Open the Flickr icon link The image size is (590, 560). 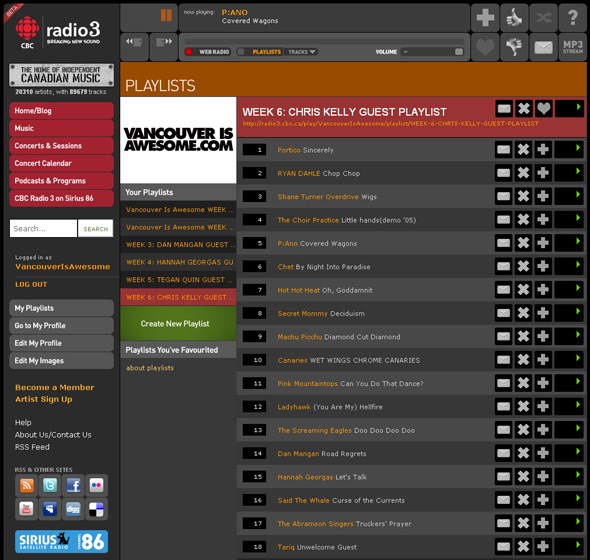[x=97, y=485]
